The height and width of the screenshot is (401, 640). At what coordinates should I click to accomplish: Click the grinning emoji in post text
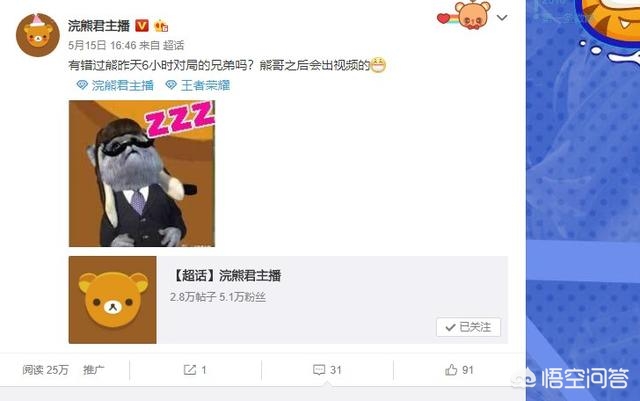point(378,65)
